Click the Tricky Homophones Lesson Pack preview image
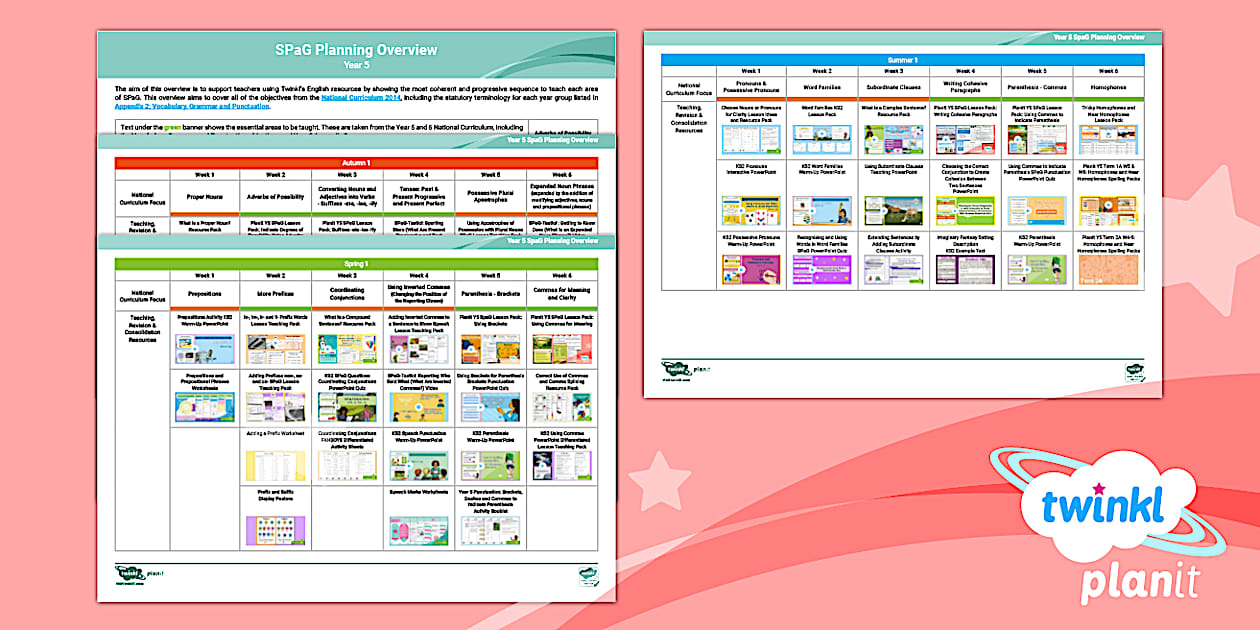The image size is (1260, 630). pos(1108,139)
